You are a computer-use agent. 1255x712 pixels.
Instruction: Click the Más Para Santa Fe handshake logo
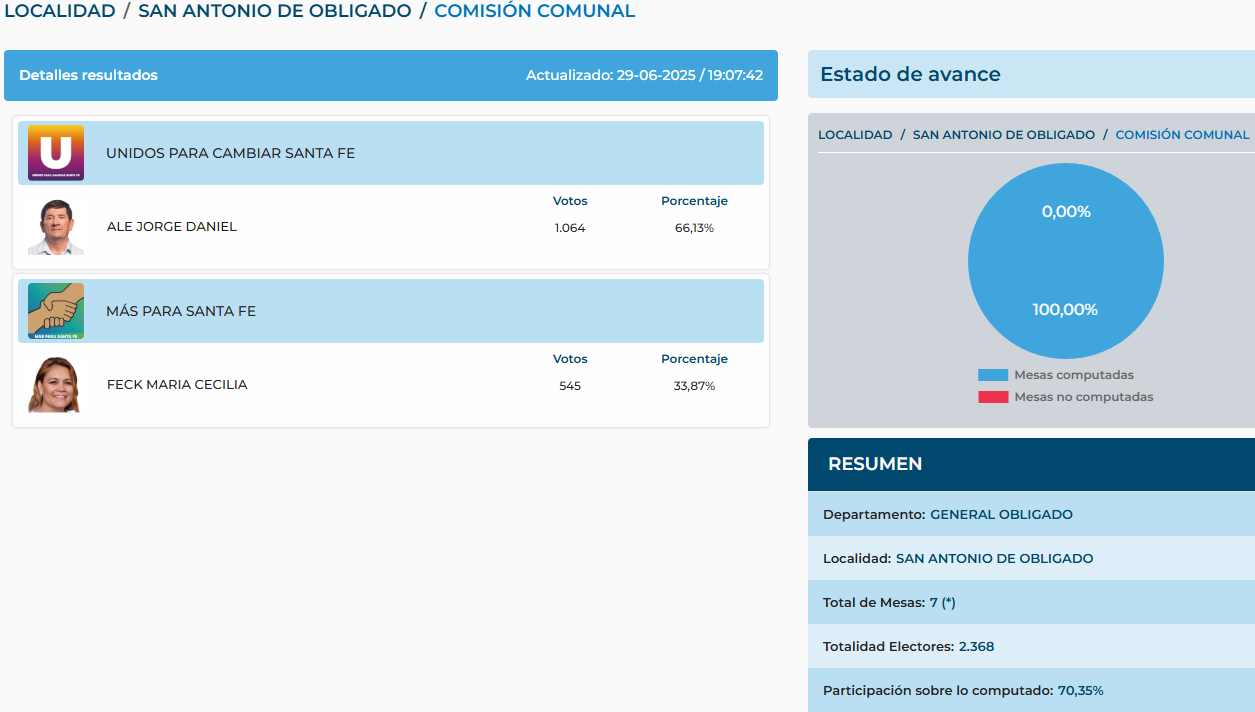pos(56,311)
